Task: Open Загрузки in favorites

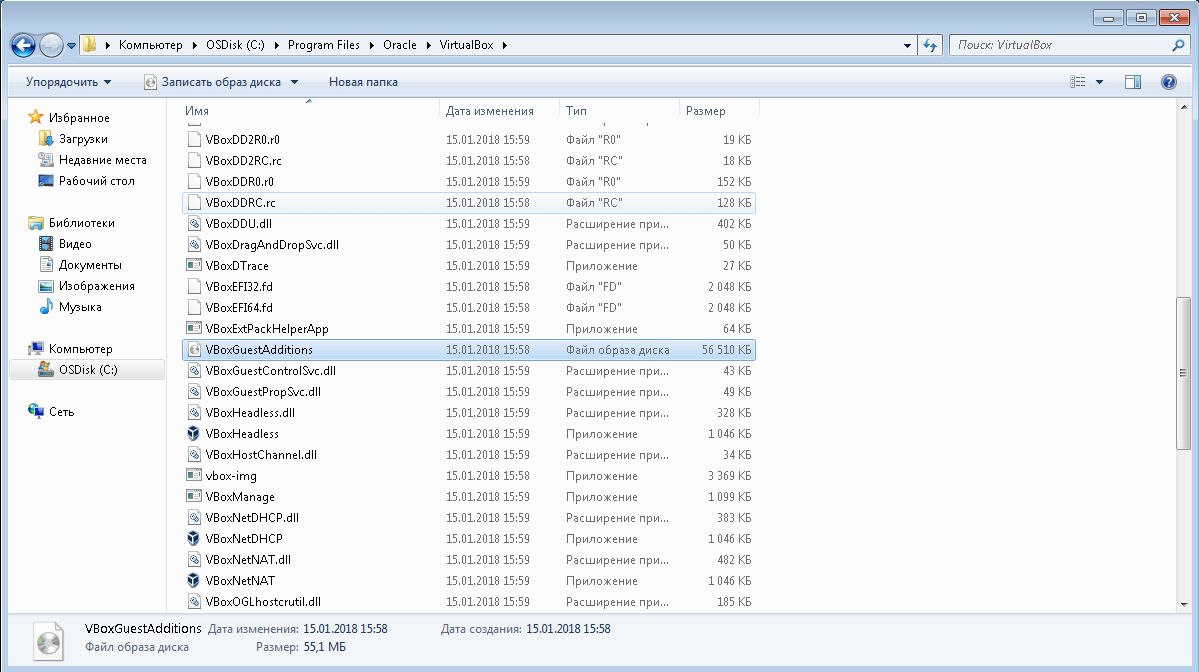Action: tap(83, 139)
